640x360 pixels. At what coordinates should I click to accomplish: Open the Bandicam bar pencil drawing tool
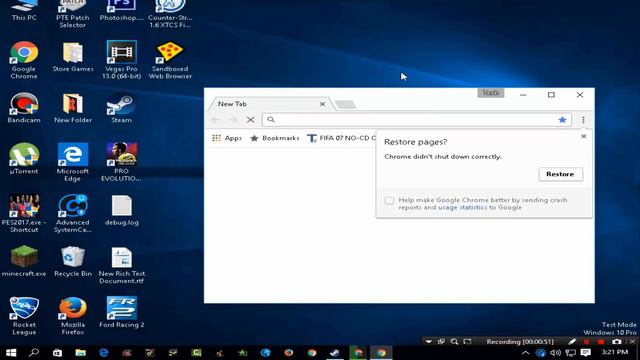(x=572, y=342)
